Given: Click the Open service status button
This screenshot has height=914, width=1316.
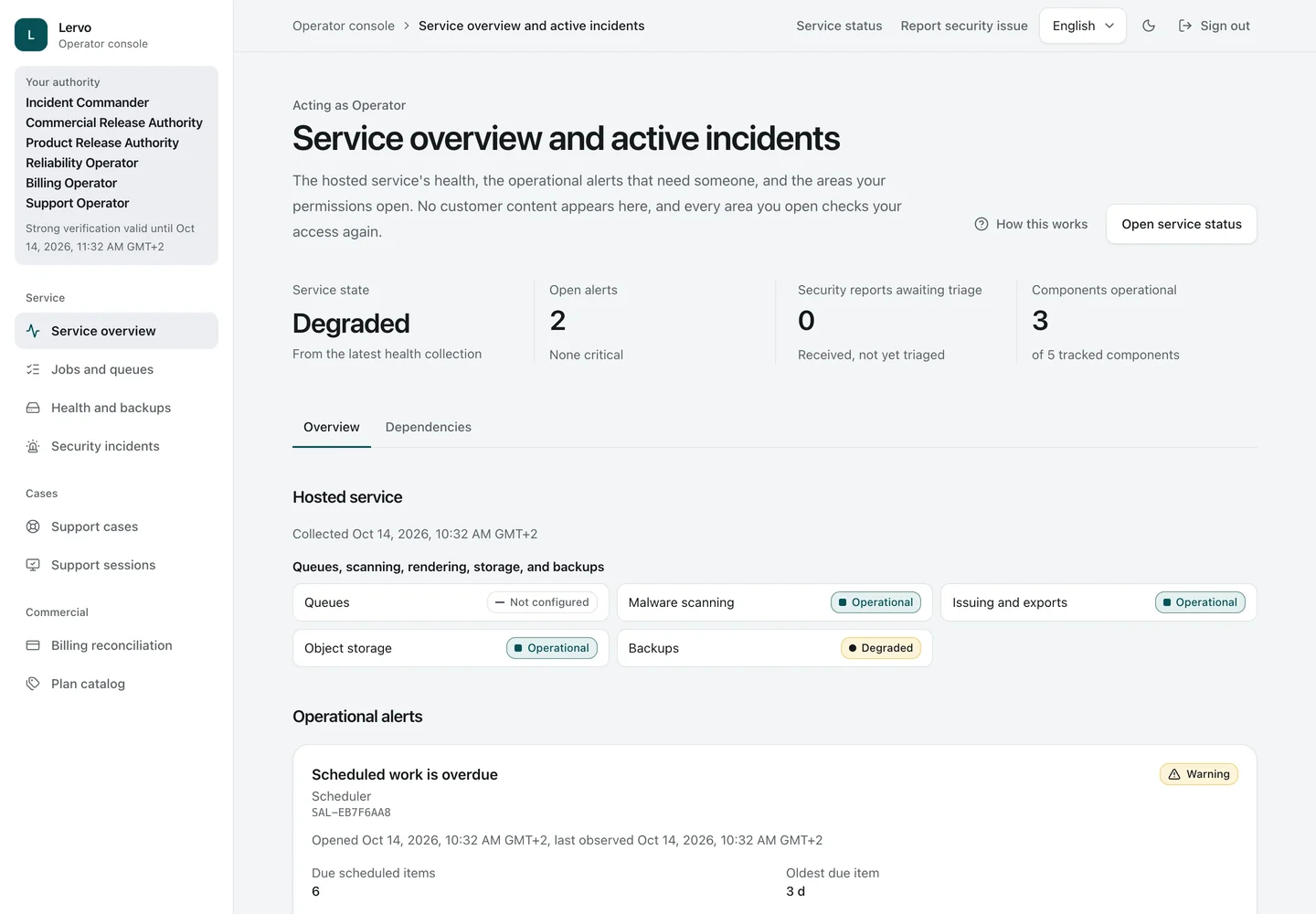Looking at the screenshot, I should (x=1182, y=224).
